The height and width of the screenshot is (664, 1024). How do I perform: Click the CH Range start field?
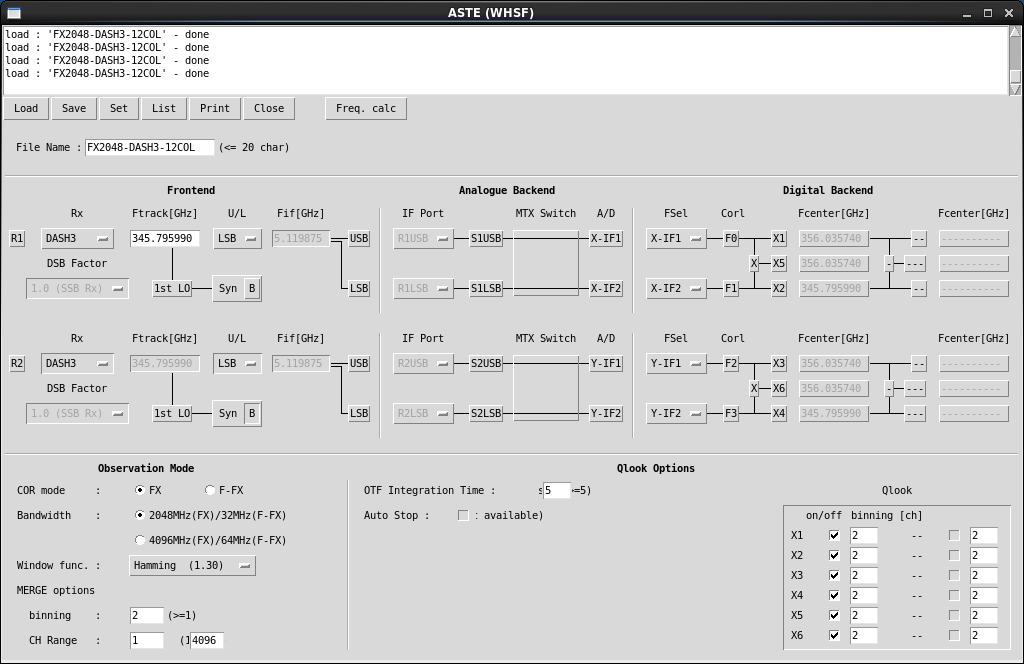coord(146,640)
